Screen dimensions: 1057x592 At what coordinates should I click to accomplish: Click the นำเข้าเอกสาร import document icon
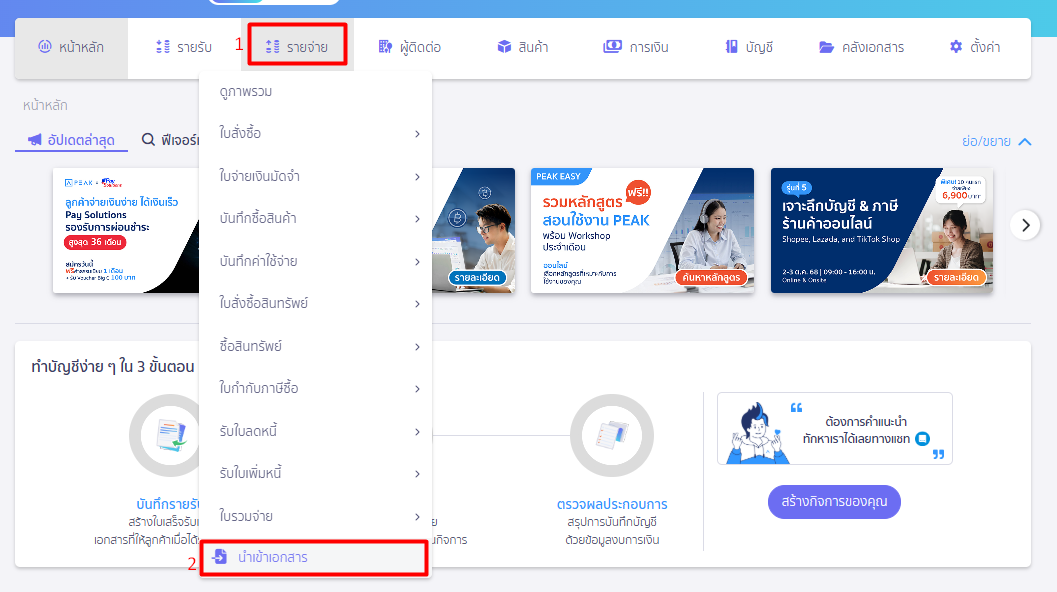(x=220, y=557)
